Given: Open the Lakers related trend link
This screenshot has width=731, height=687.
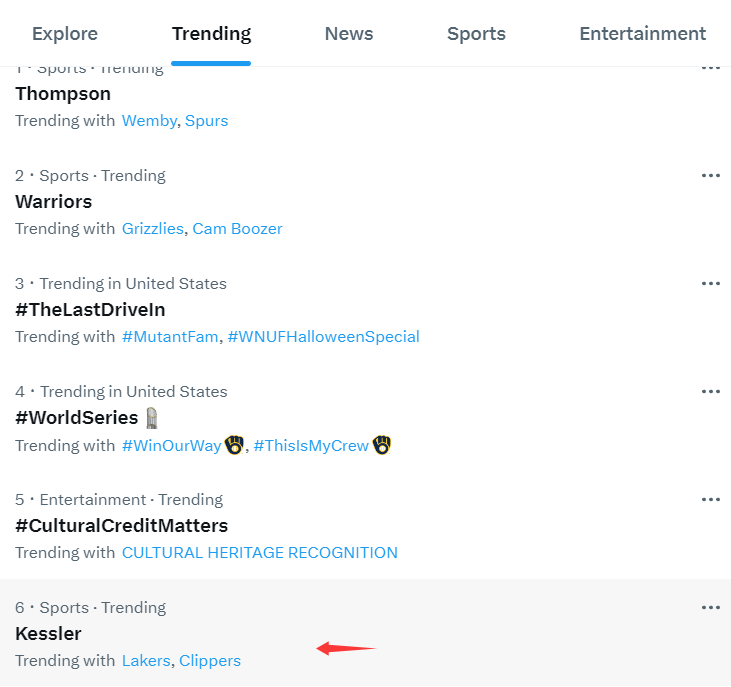Looking at the screenshot, I should point(146,661).
